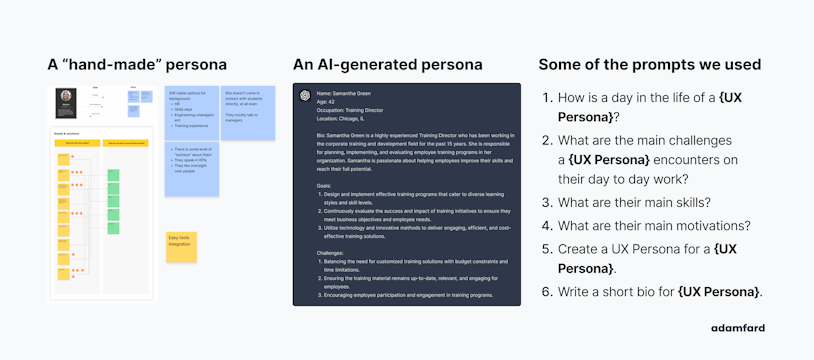This screenshot has height=360, width=814.
Task: Click the "Challenges:" heading in the AI persona
Action: pyautogui.click(x=329, y=253)
